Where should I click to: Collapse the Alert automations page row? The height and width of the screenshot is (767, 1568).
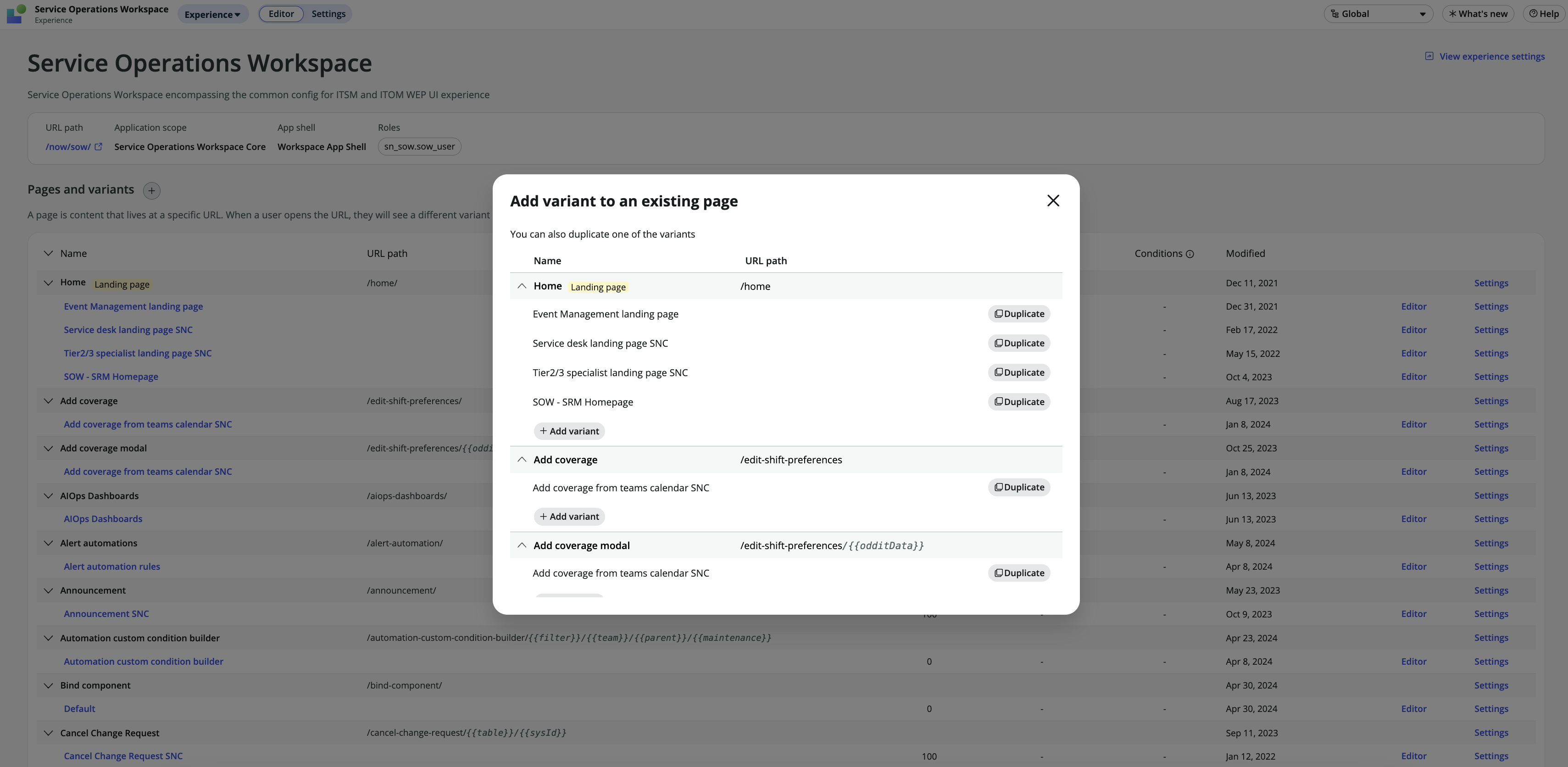[x=48, y=543]
